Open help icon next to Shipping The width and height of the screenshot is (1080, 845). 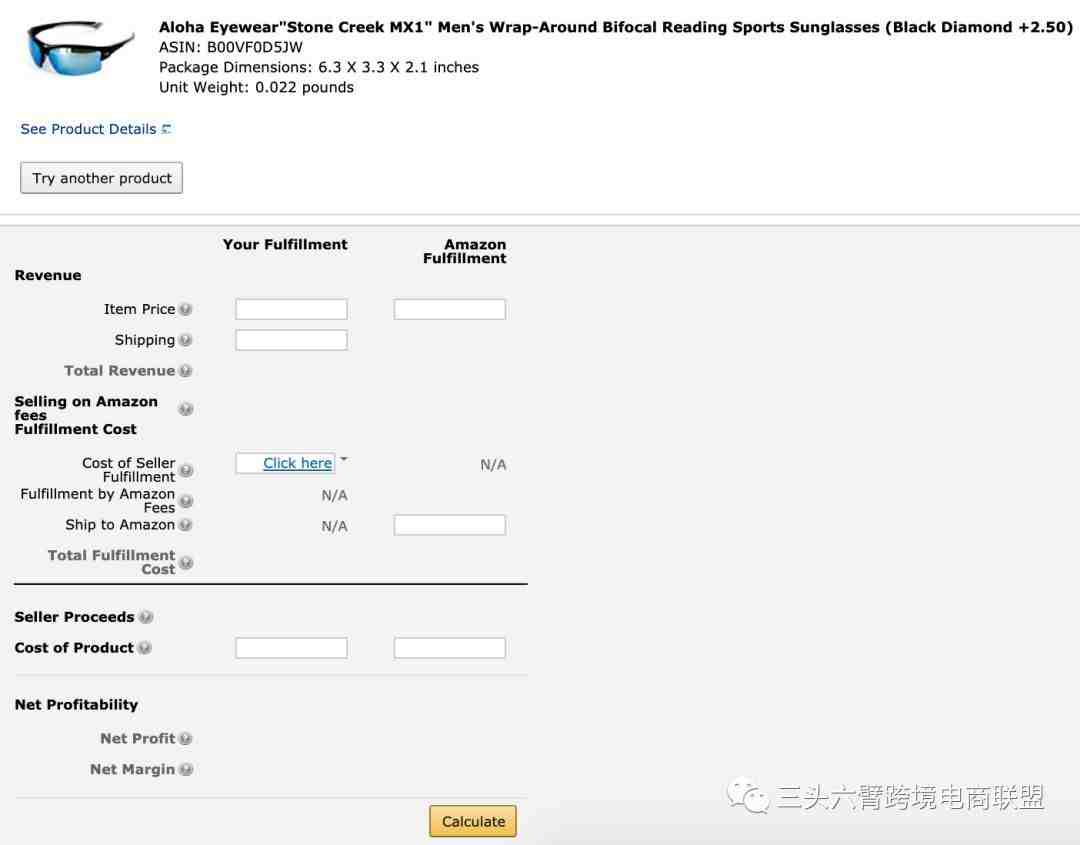185,340
